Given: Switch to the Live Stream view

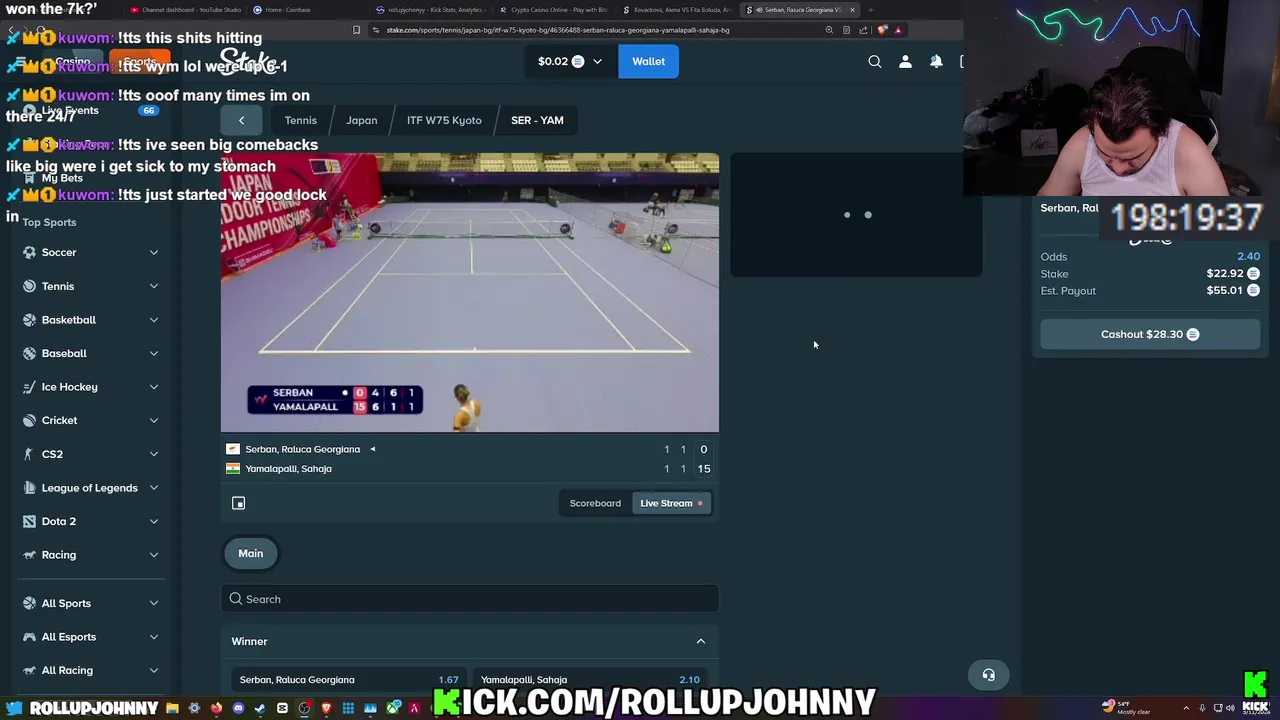Looking at the screenshot, I should pos(671,503).
